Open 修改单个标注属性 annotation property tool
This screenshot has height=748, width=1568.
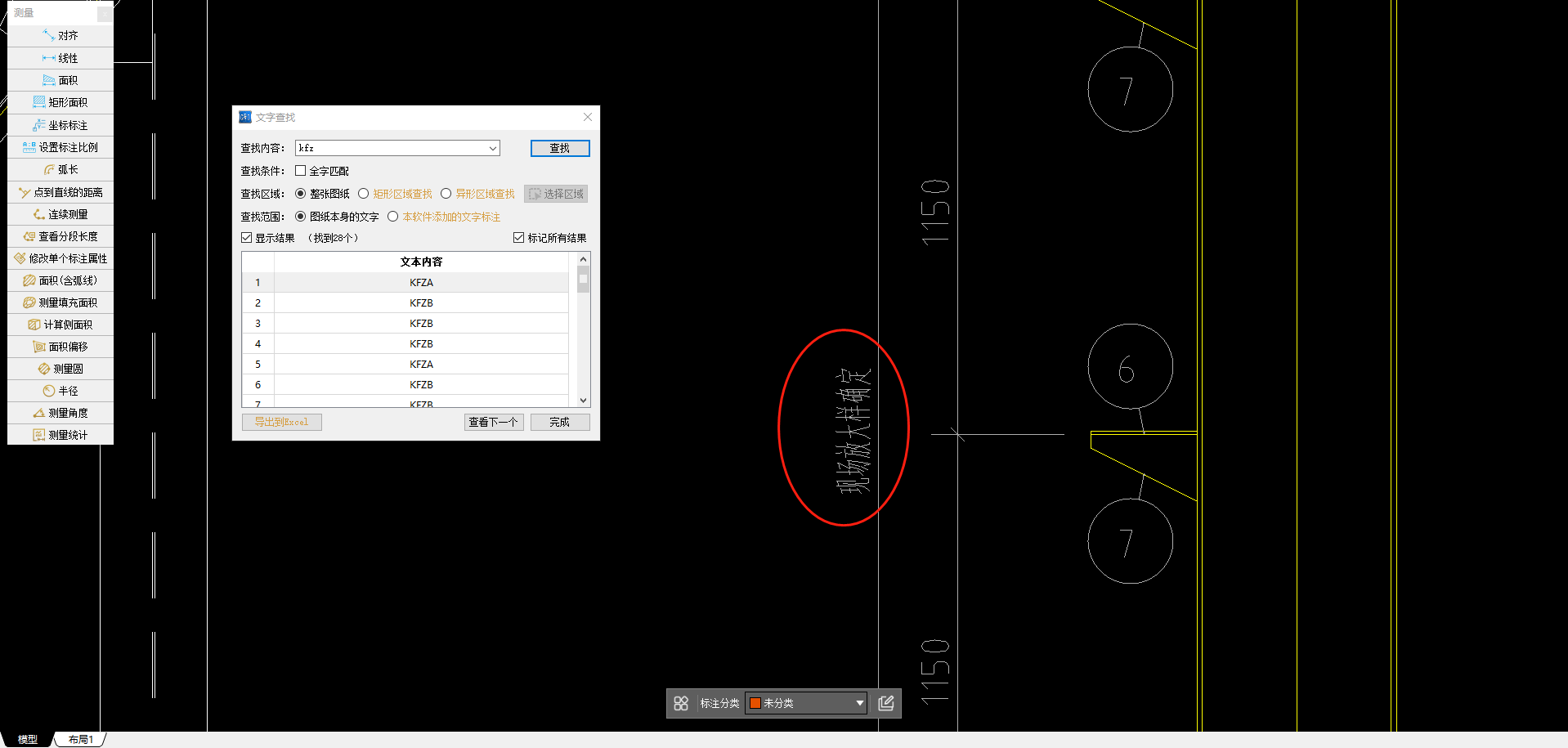tap(60, 258)
